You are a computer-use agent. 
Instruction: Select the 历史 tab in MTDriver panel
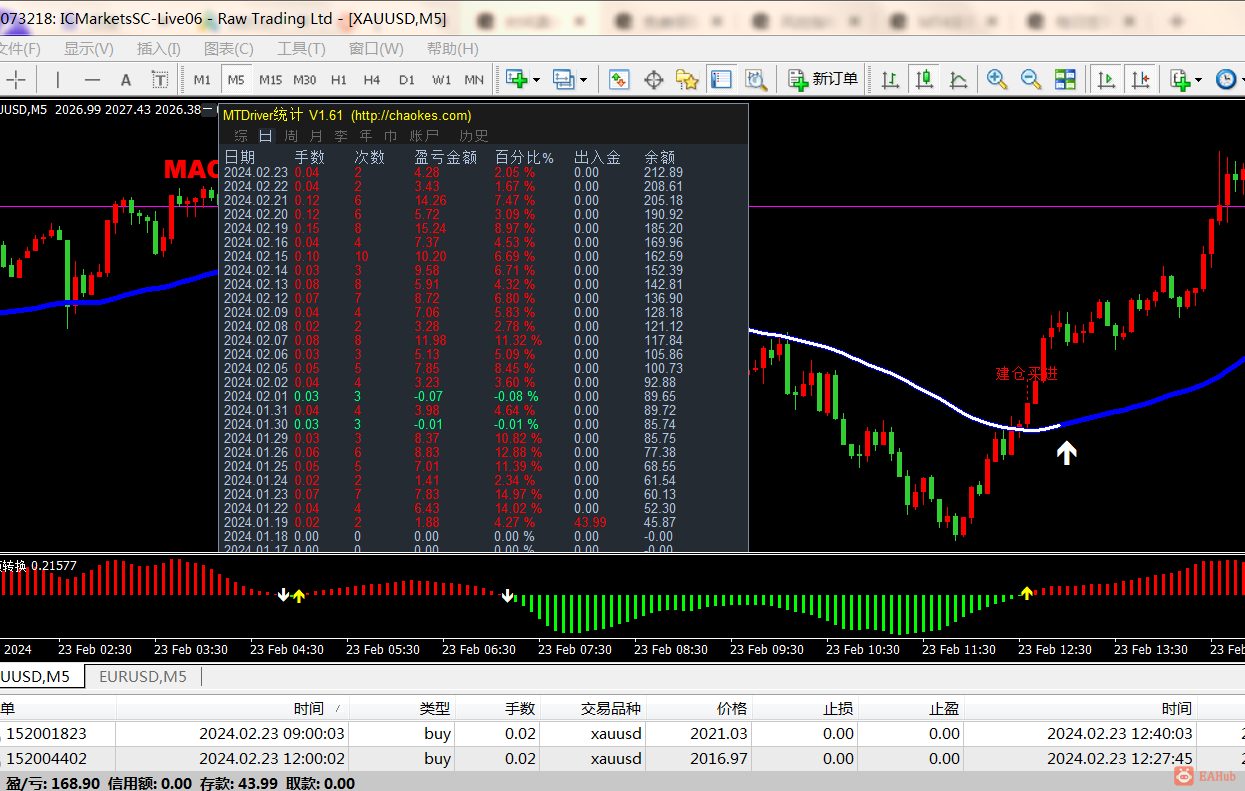point(474,135)
